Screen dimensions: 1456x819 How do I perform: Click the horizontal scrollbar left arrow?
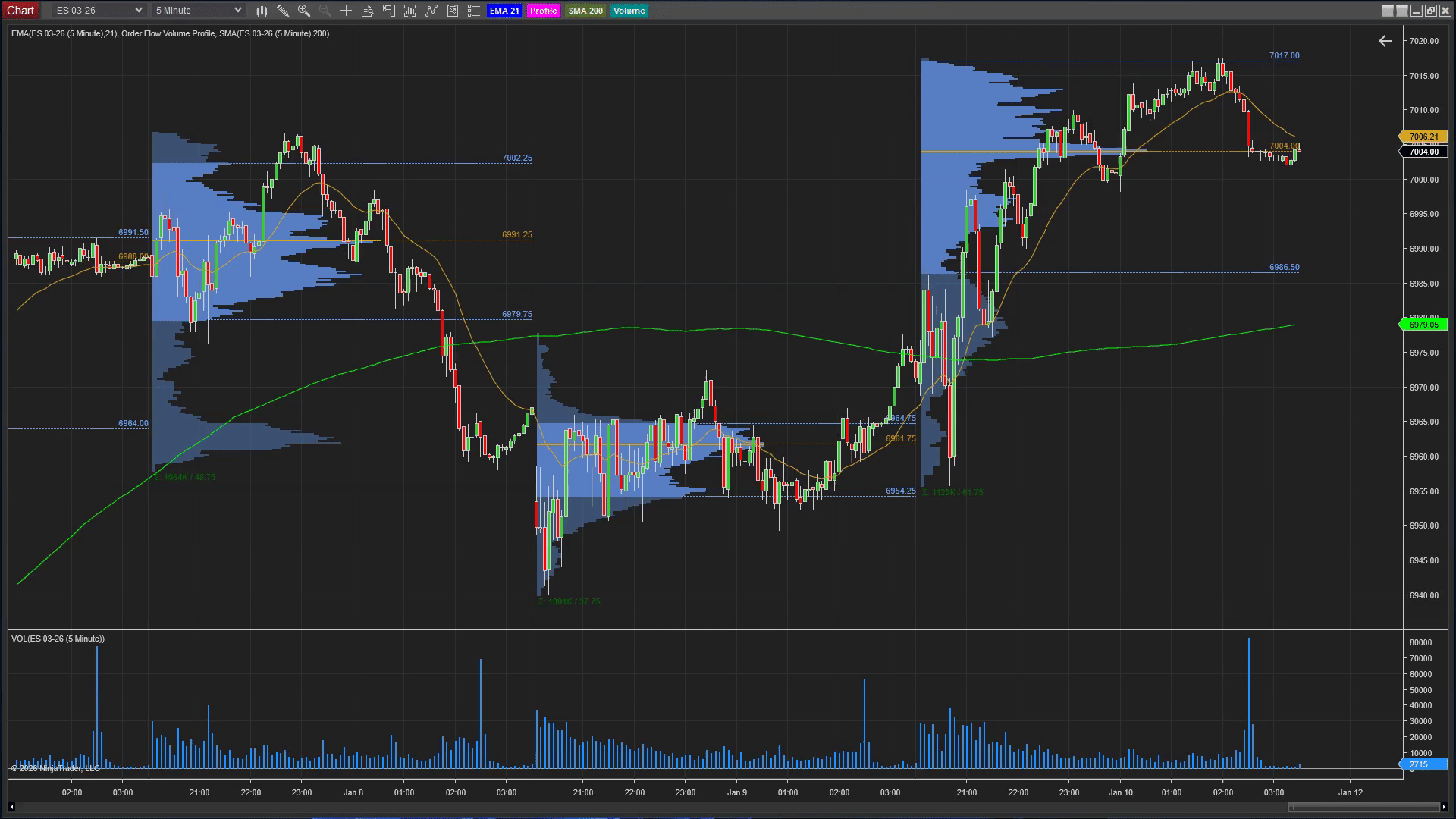pyautogui.click(x=11, y=806)
